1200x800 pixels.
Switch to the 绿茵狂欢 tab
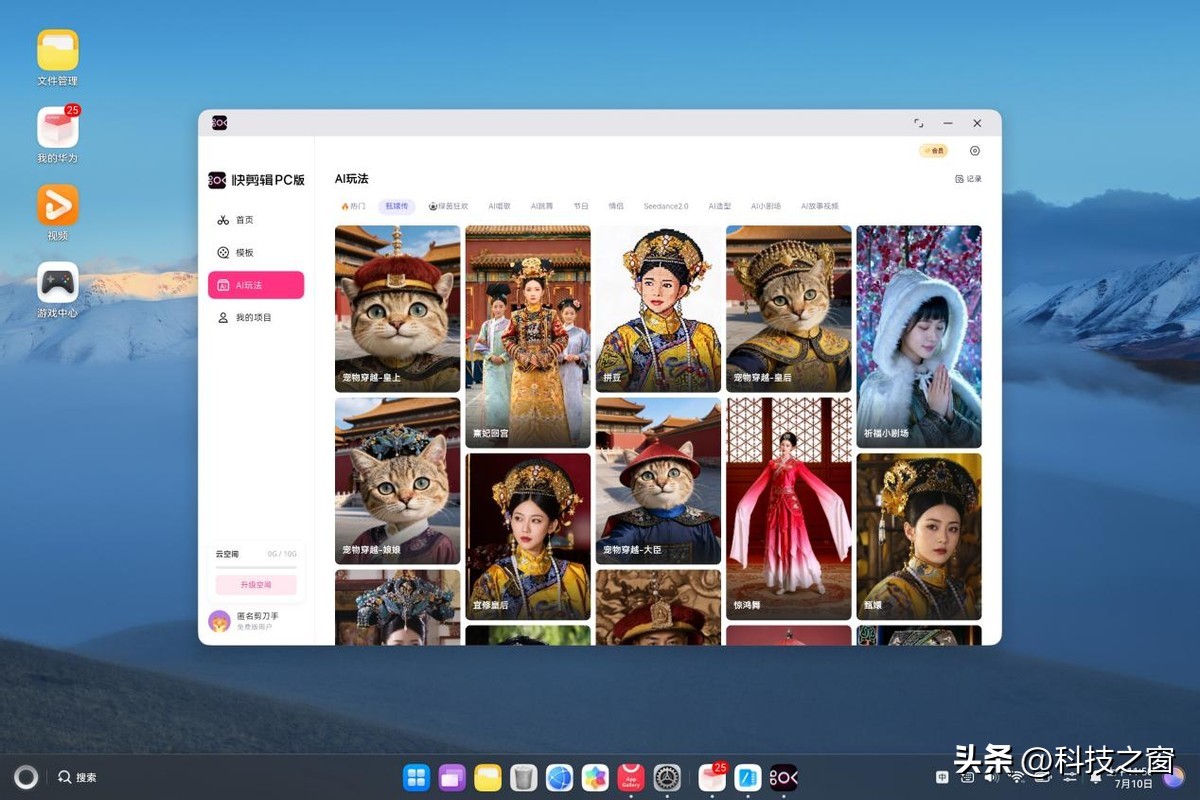pyautogui.click(x=448, y=206)
